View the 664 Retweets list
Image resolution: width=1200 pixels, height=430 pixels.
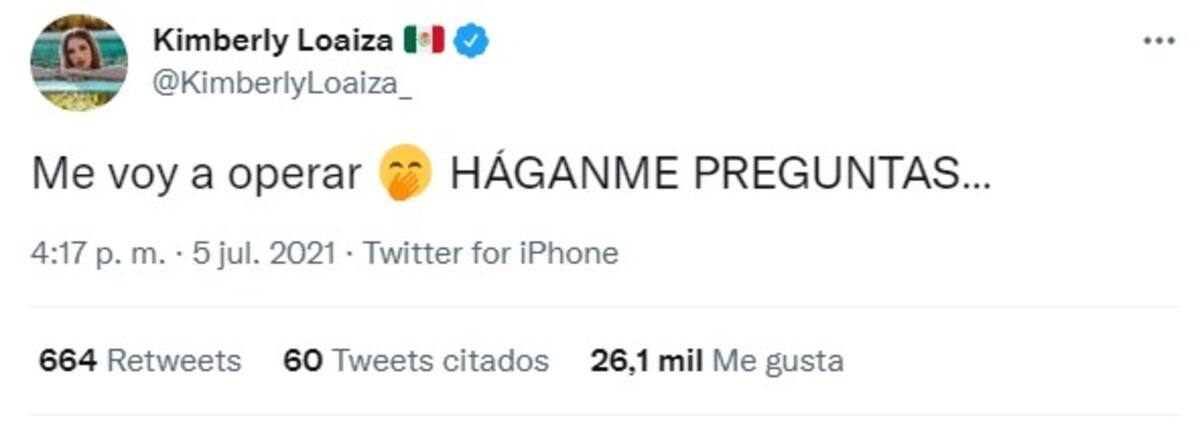pos(140,360)
